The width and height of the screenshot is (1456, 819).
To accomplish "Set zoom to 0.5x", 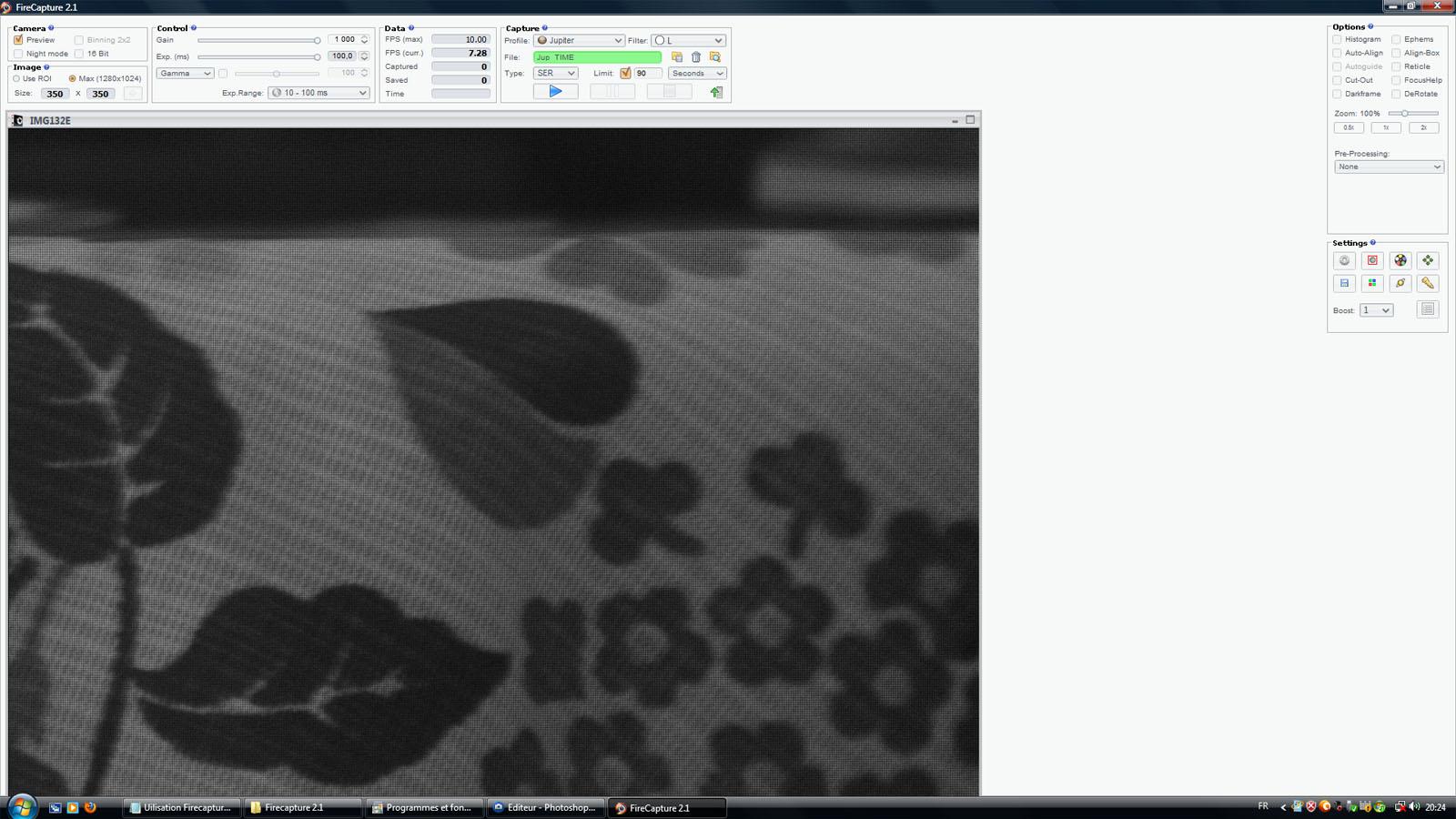I will tap(1349, 128).
